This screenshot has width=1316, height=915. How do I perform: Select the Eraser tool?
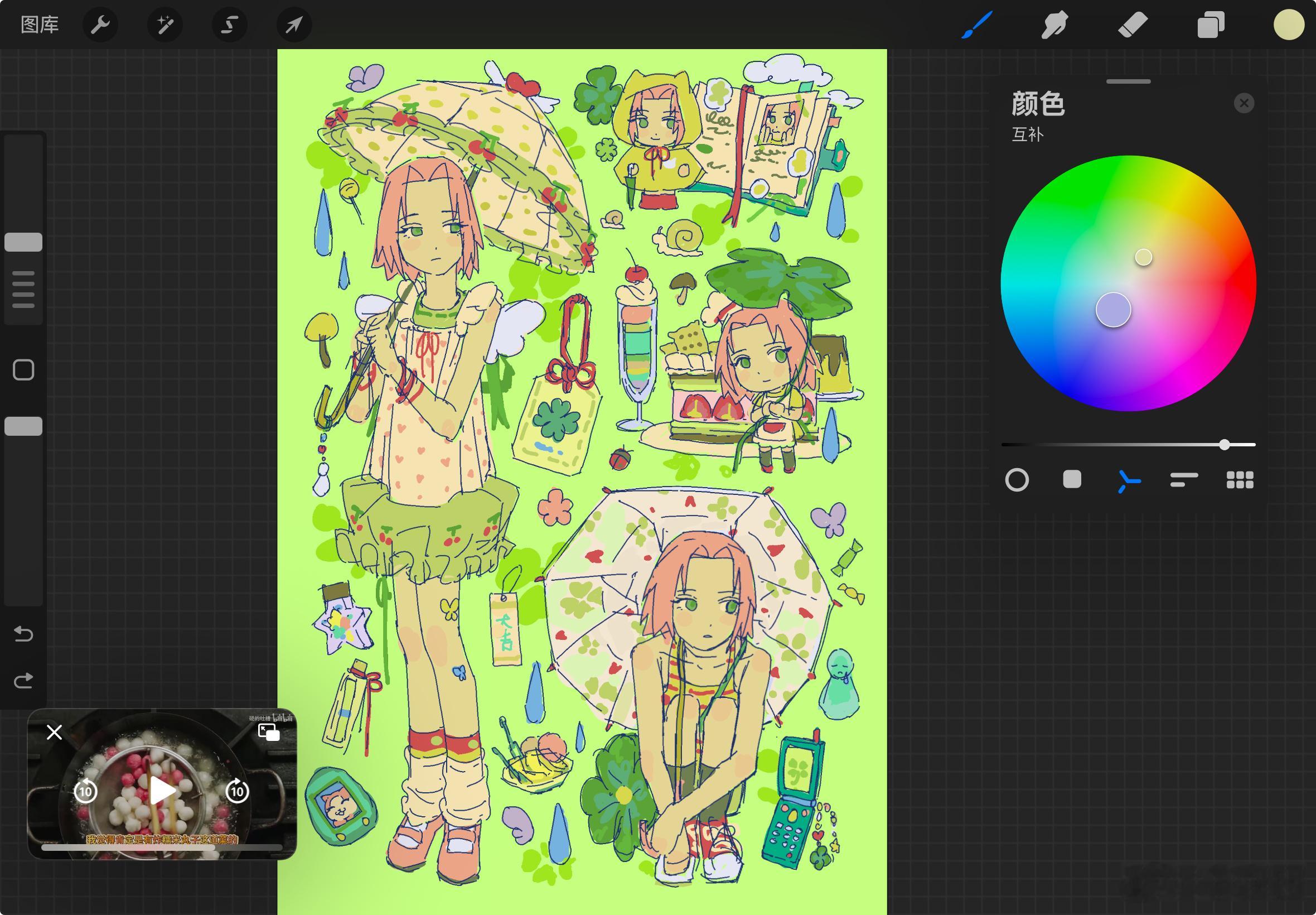(1133, 25)
